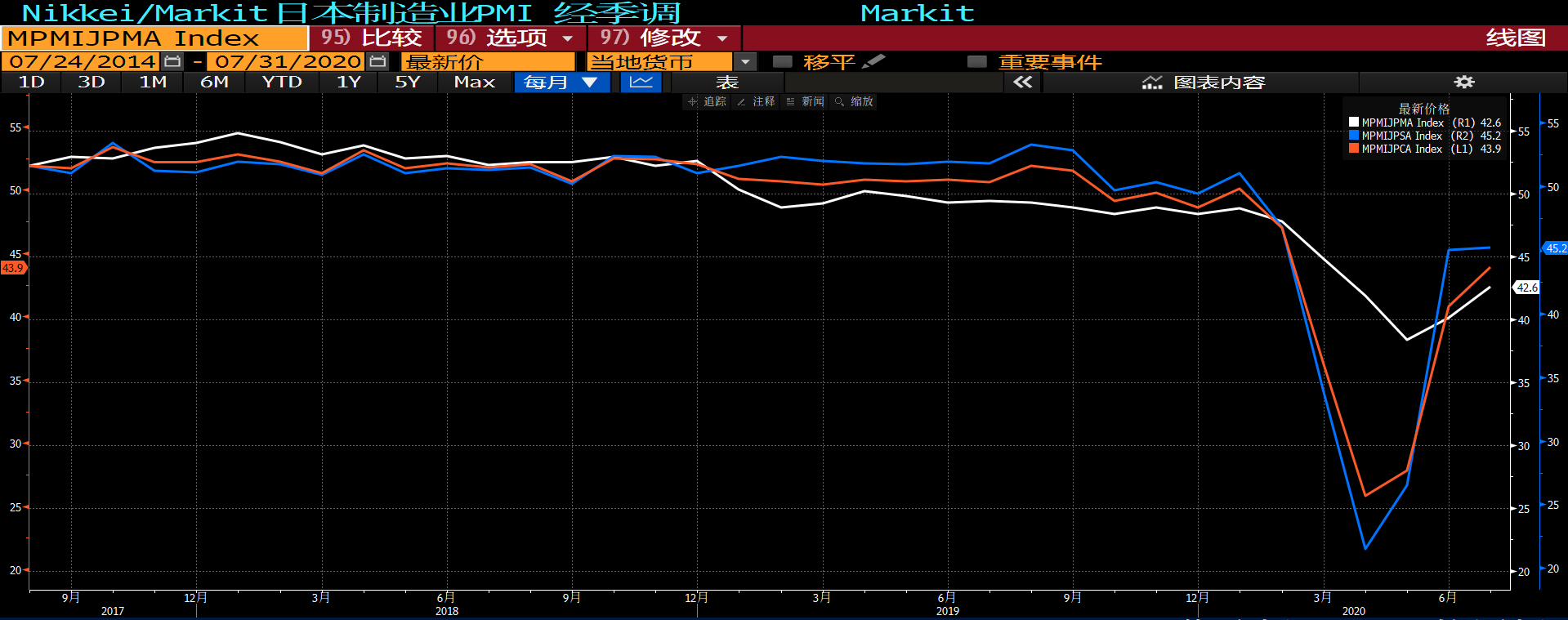Click the start date field 07/24/2014

tap(82, 61)
